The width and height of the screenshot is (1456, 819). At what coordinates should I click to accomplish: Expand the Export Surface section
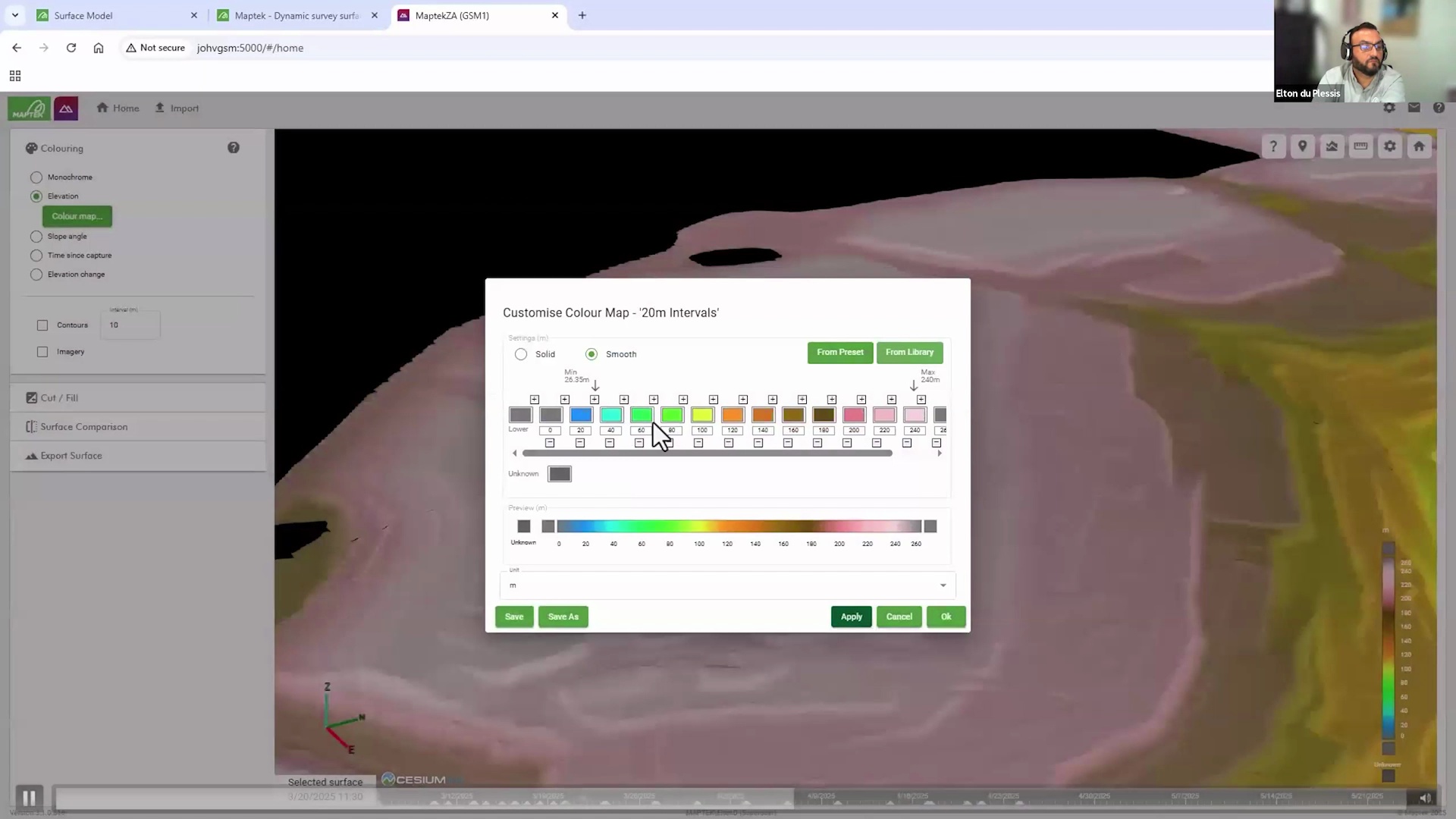click(138, 456)
